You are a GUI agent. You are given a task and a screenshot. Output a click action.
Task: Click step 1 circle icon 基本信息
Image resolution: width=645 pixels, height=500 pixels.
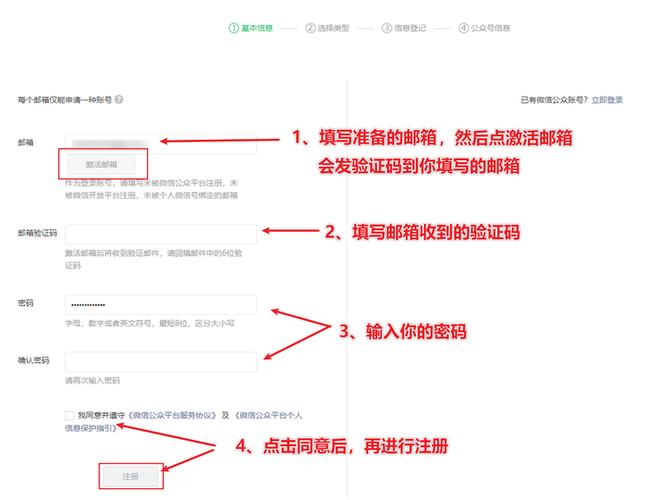coord(234,28)
